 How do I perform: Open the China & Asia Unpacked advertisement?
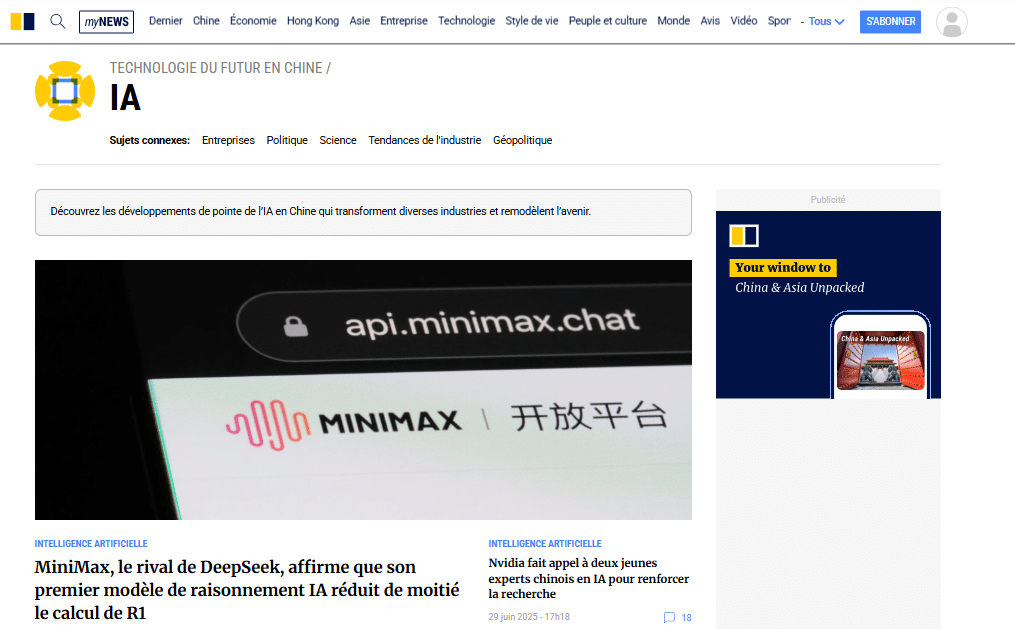click(x=828, y=305)
